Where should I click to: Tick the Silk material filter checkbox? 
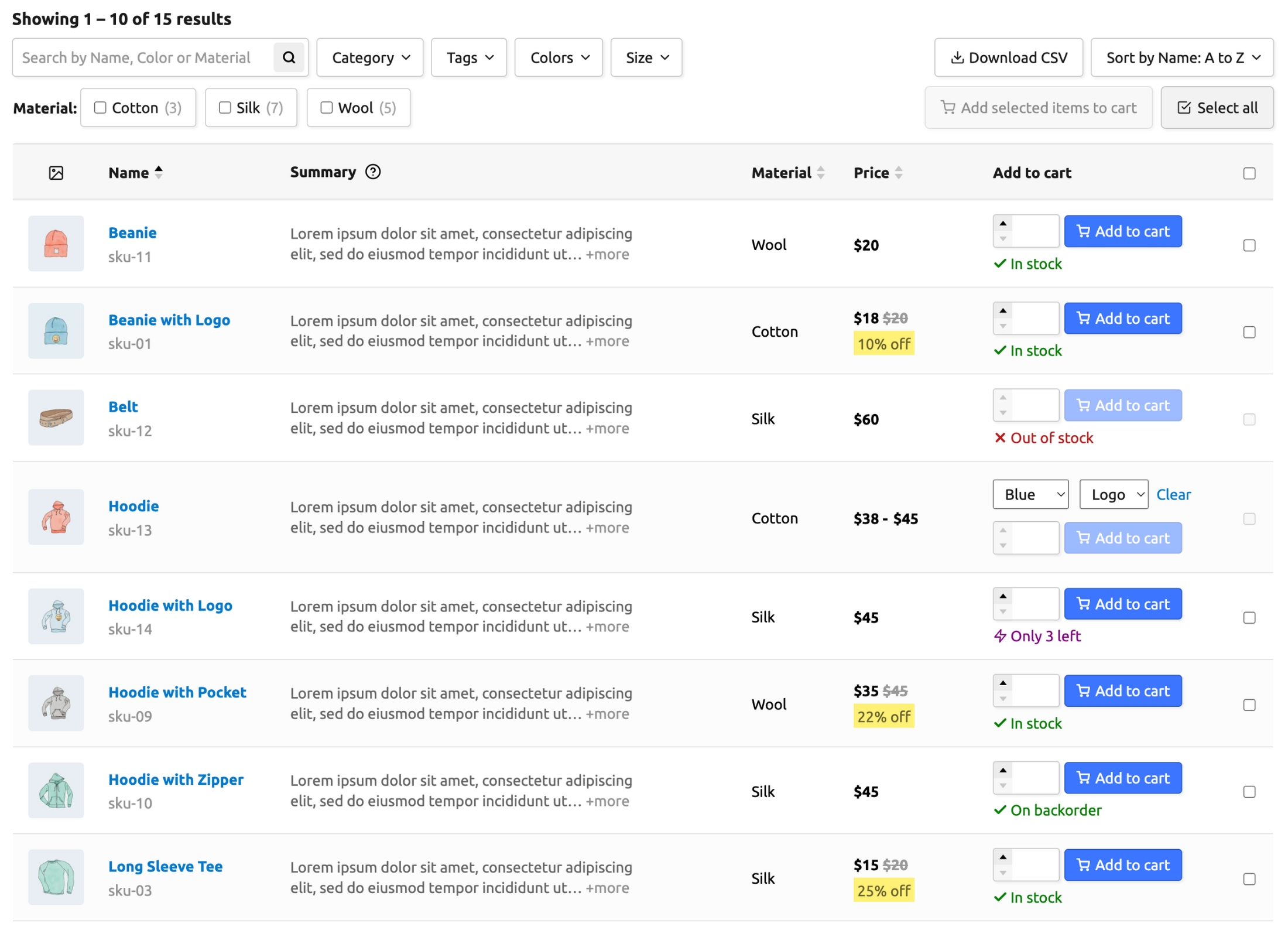pyautogui.click(x=225, y=108)
